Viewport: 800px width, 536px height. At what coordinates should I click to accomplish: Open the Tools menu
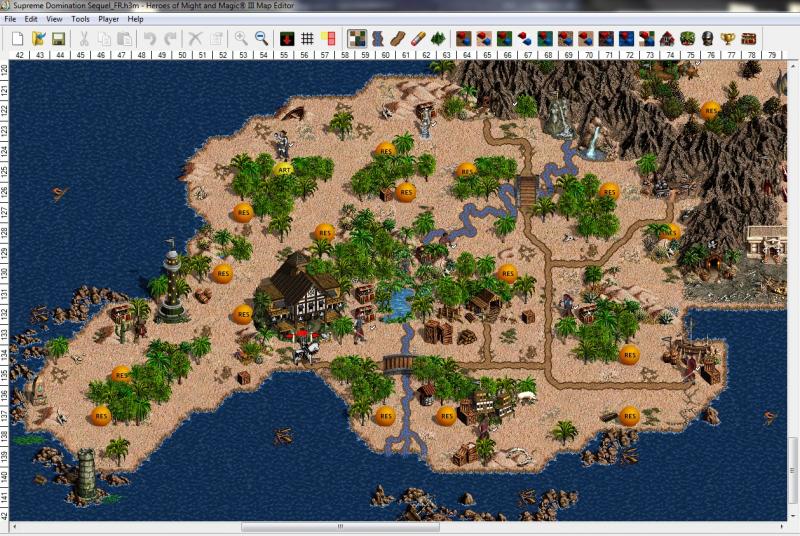(80, 19)
